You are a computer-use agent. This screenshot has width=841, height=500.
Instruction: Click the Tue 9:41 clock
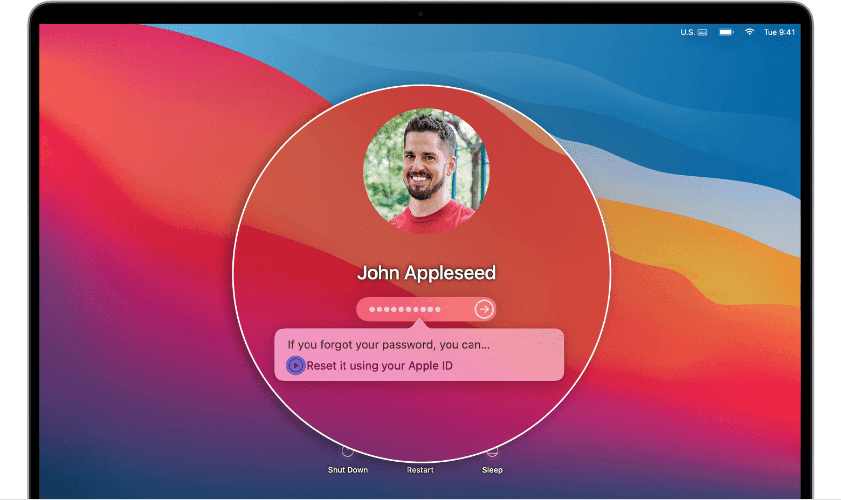[x=780, y=33]
